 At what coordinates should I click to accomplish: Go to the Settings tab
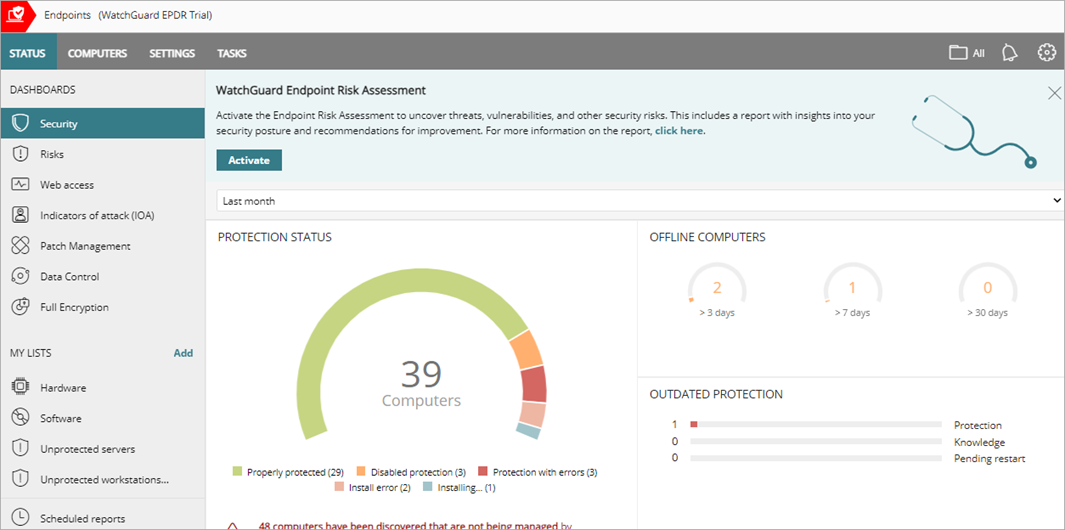[172, 53]
